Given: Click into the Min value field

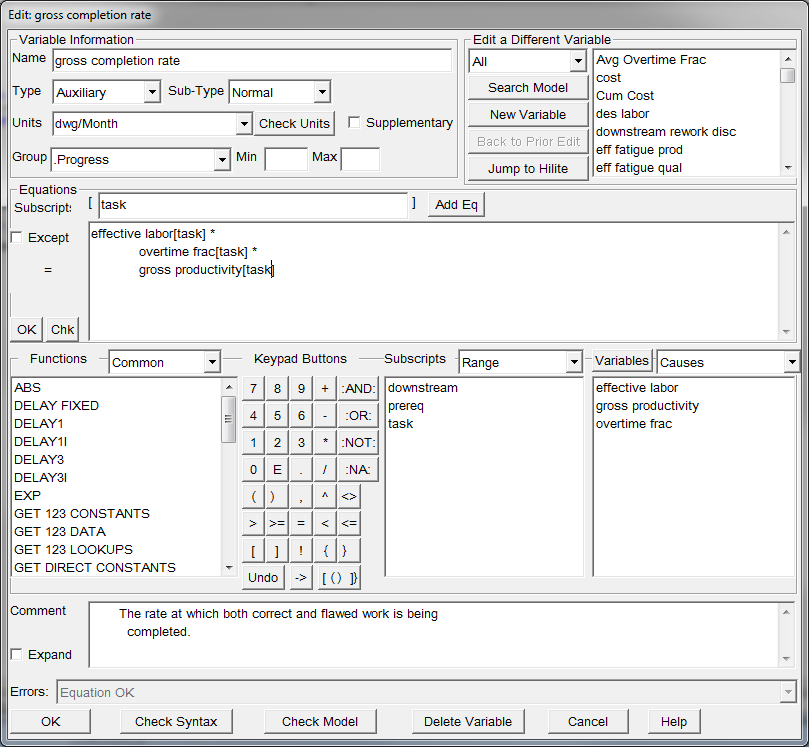Looking at the screenshot, I should tap(285, 159).
